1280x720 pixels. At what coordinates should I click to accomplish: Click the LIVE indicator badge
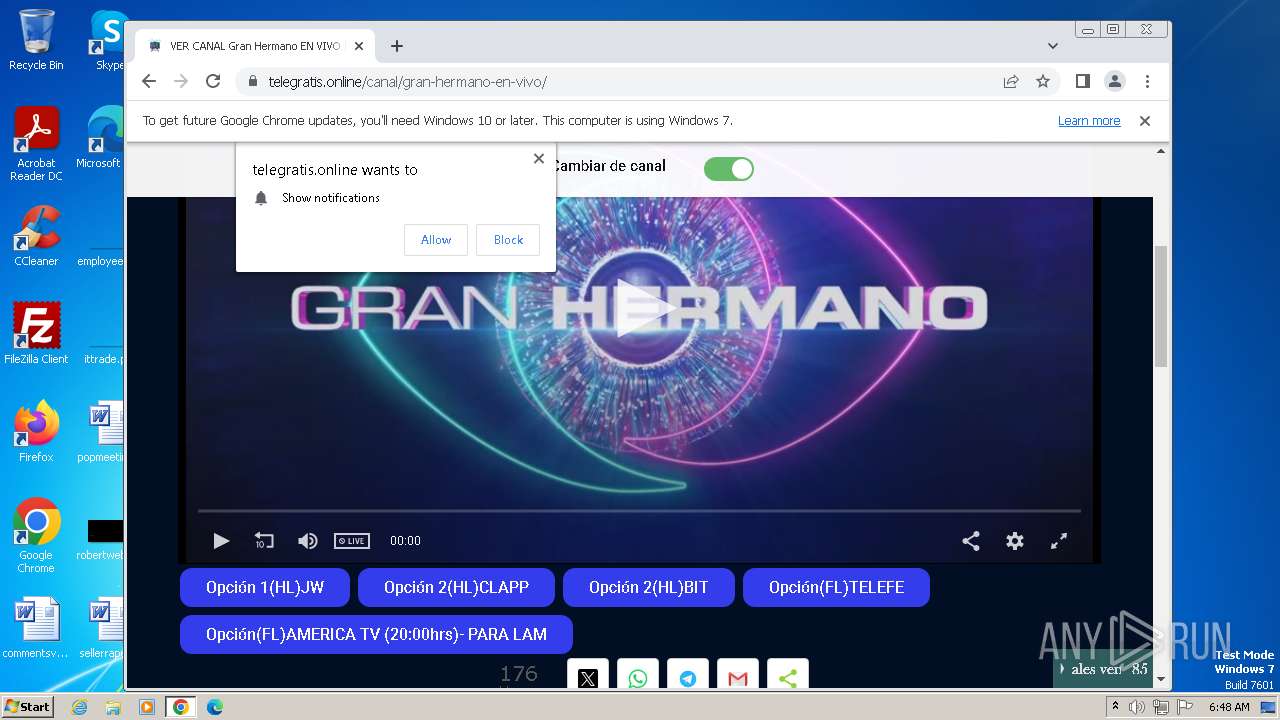coord(352,541)
